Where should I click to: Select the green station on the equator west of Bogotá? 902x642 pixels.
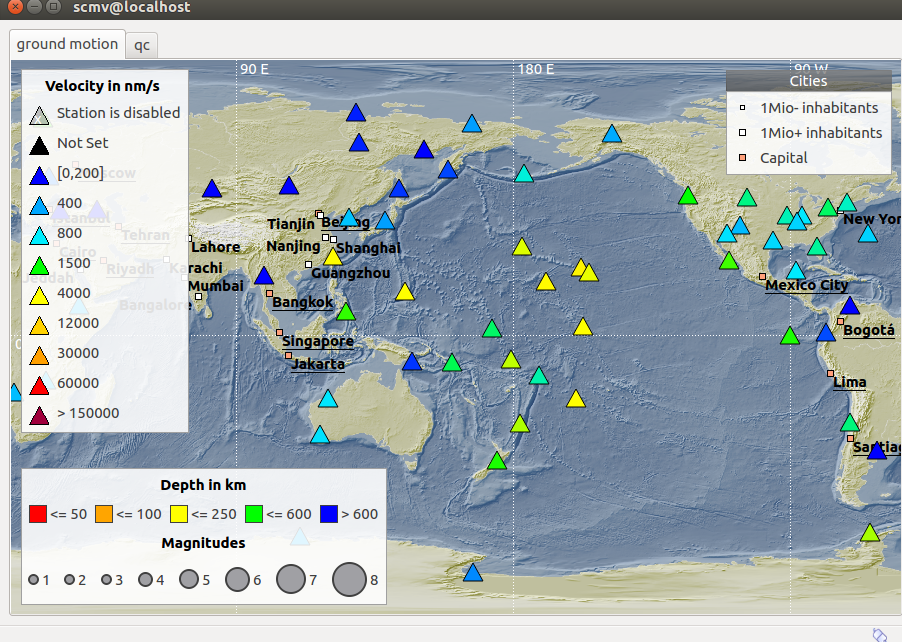click(790, 335)
